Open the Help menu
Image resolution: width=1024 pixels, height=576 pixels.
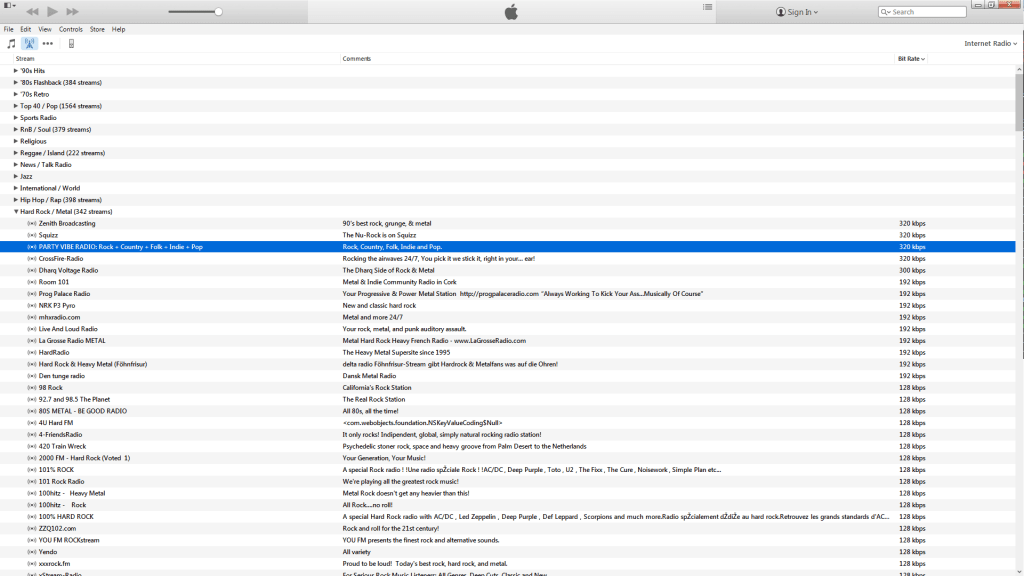[x=118, y=29]
